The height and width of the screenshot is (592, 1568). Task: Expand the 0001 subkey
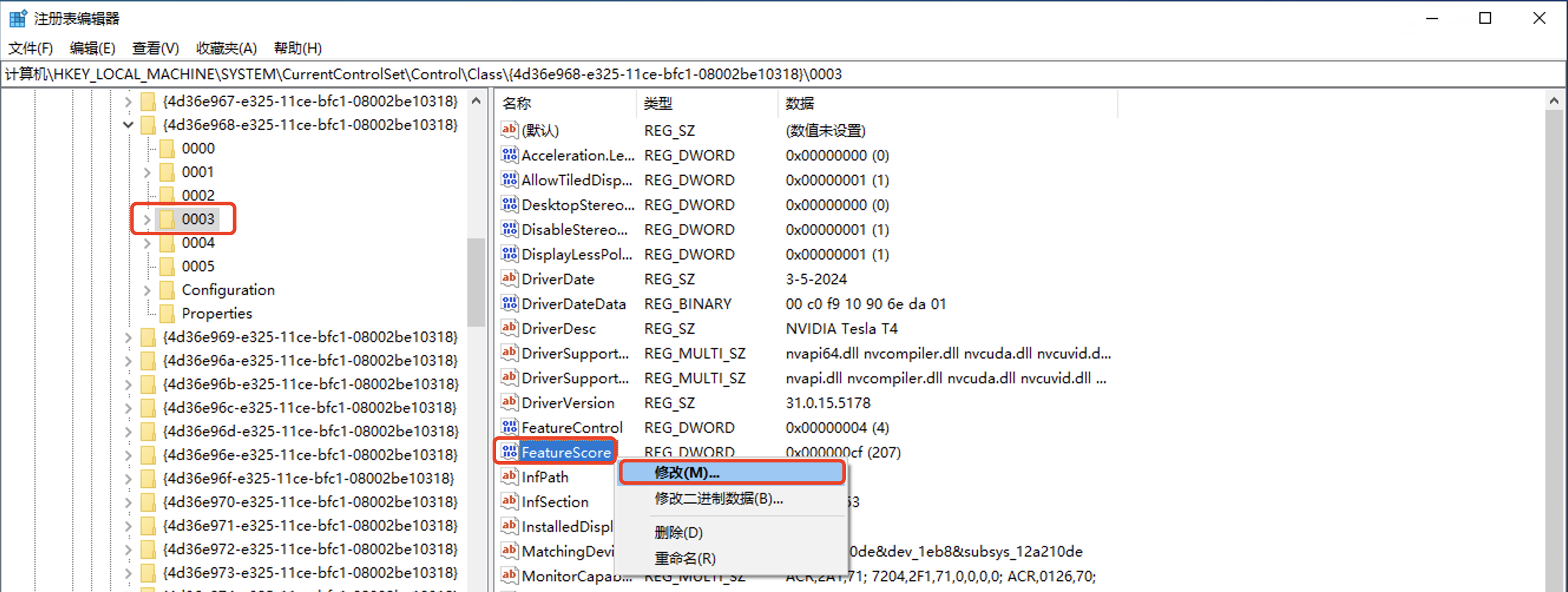[x=147, y=173]
